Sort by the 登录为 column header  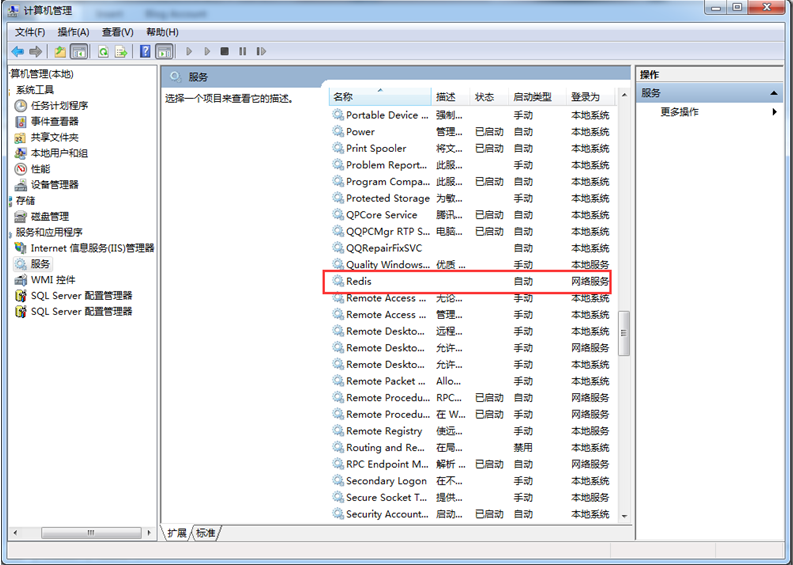coord(591,97)
